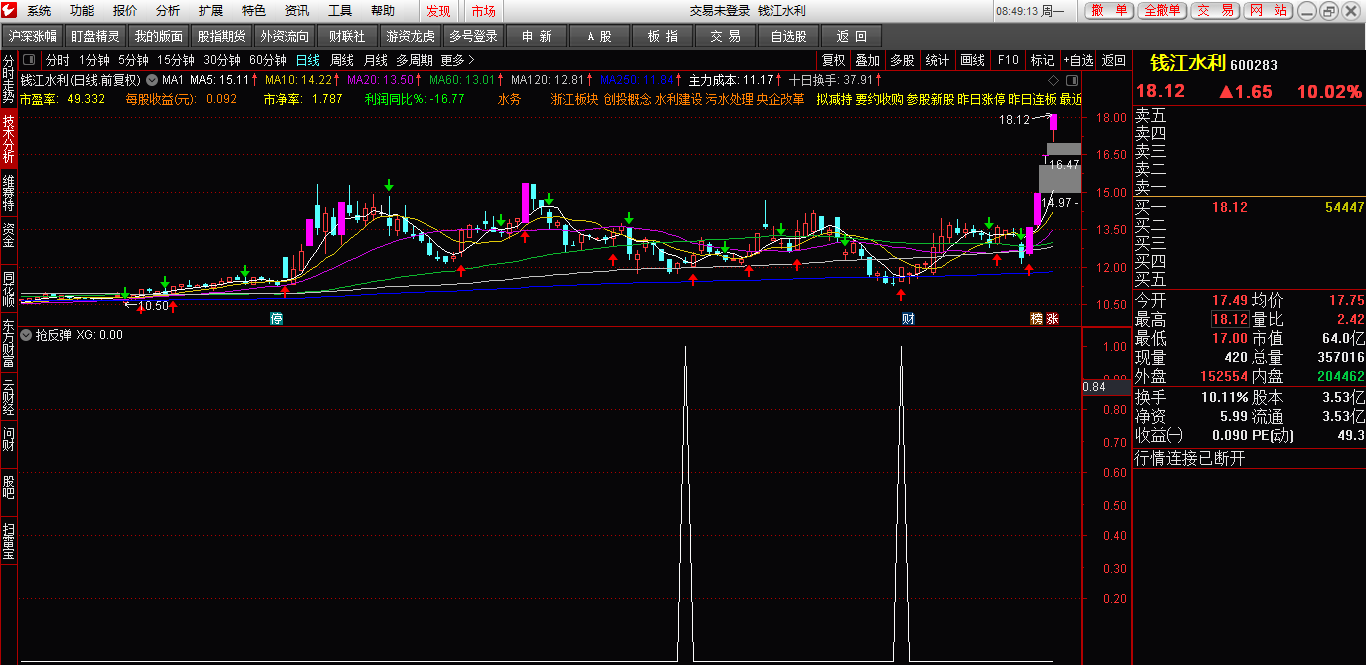Click the 多号登录 toolbar button
Viewport: 1366px width, 665px height.
[x=473, y=36]
